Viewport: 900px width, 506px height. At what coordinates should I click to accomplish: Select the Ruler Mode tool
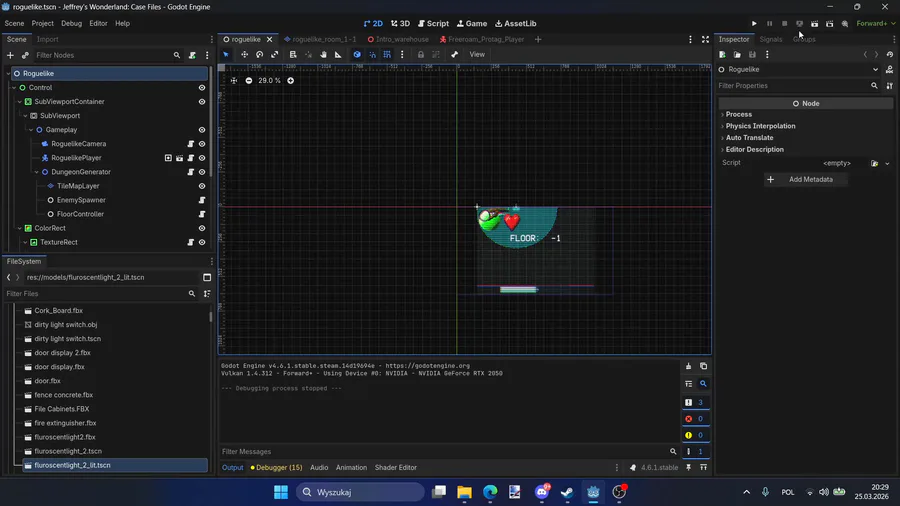click(338, 55)
